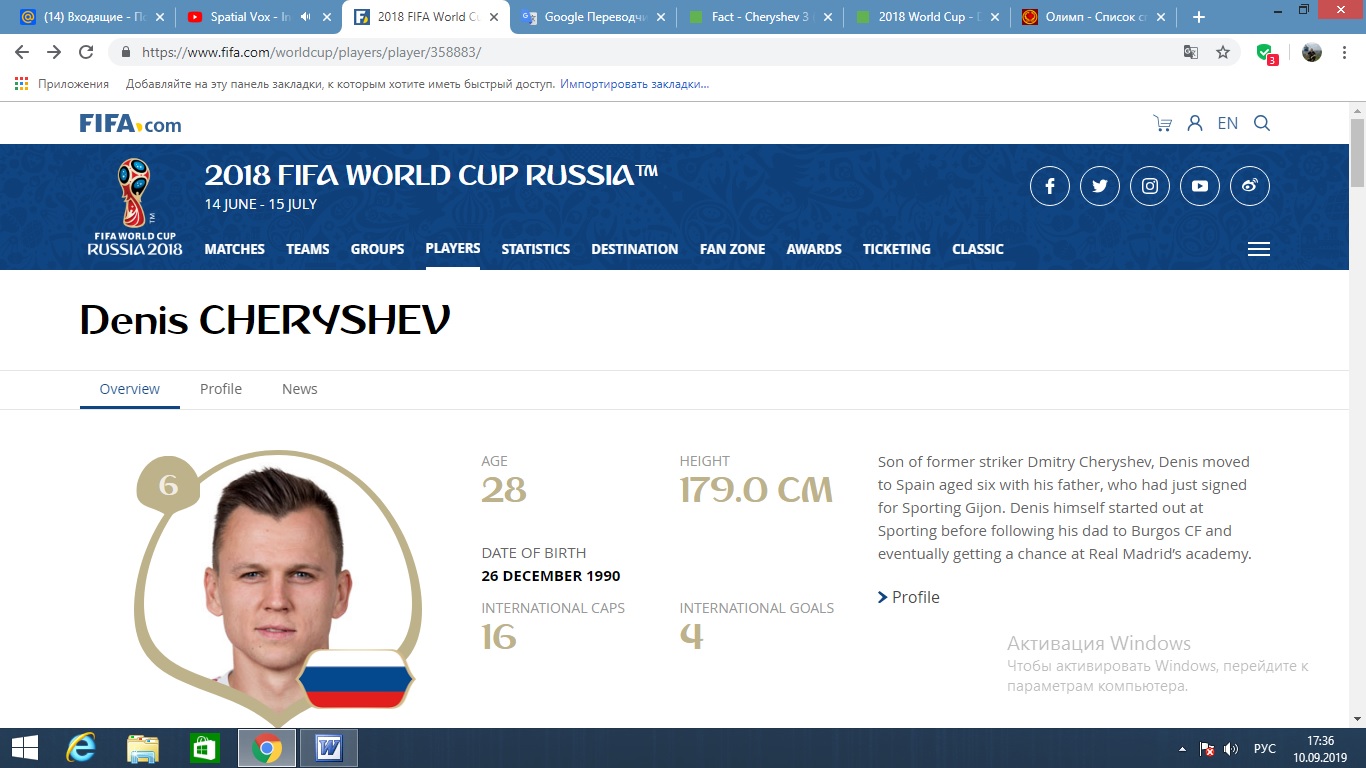Expand the hamburger menu in navigation bar
This screenshot has height=768, width=1366.
pyautogui.click(x=1259, y=249)
